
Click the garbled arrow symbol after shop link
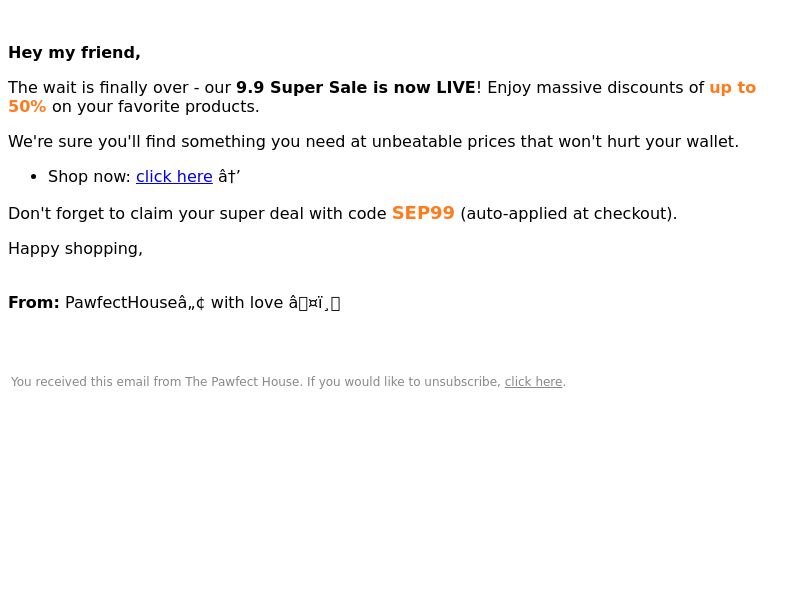coord(229,177)
